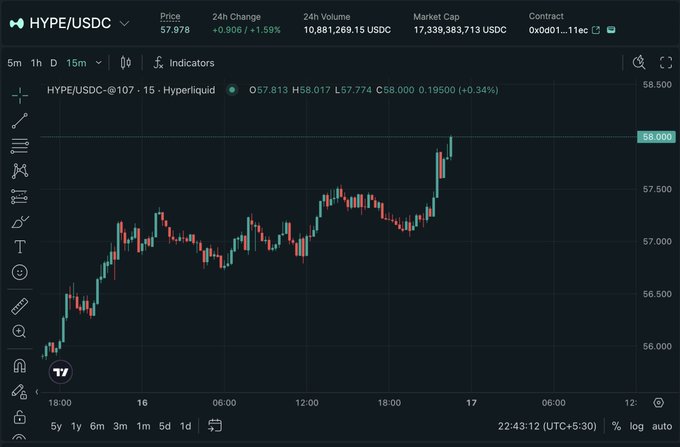680x447 pixels.
Task: Open go to date calendar
Action: tap(215, 426)
